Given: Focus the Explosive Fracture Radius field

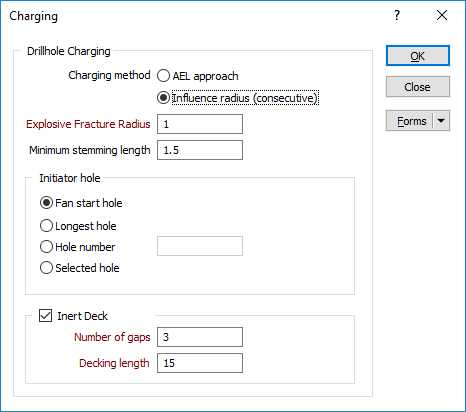Looking at the screenshot, I should [x=200, y=124].
